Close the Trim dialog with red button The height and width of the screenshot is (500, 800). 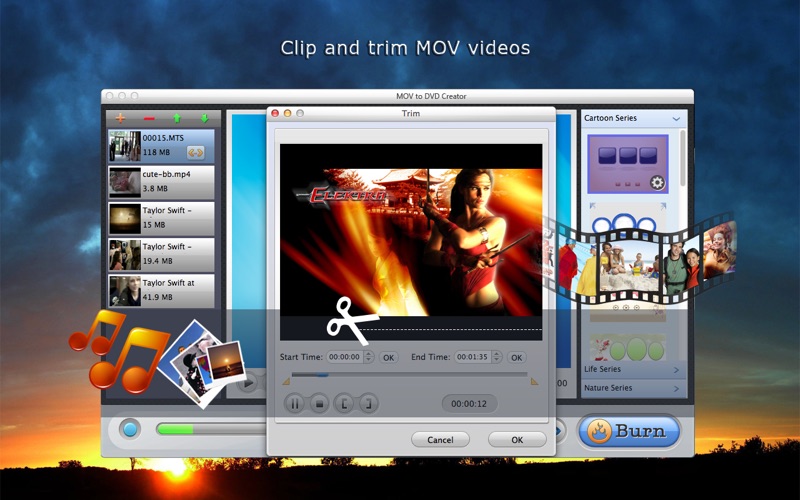pyautogui.click(x=275, y=113)
